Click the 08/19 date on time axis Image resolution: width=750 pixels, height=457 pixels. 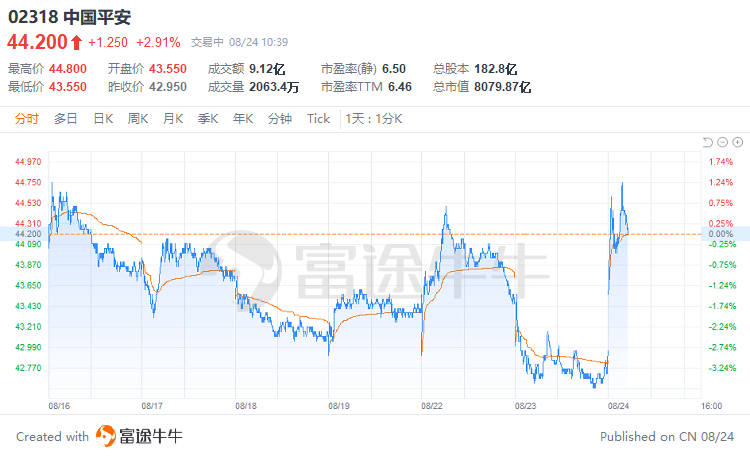click(339, 406)
